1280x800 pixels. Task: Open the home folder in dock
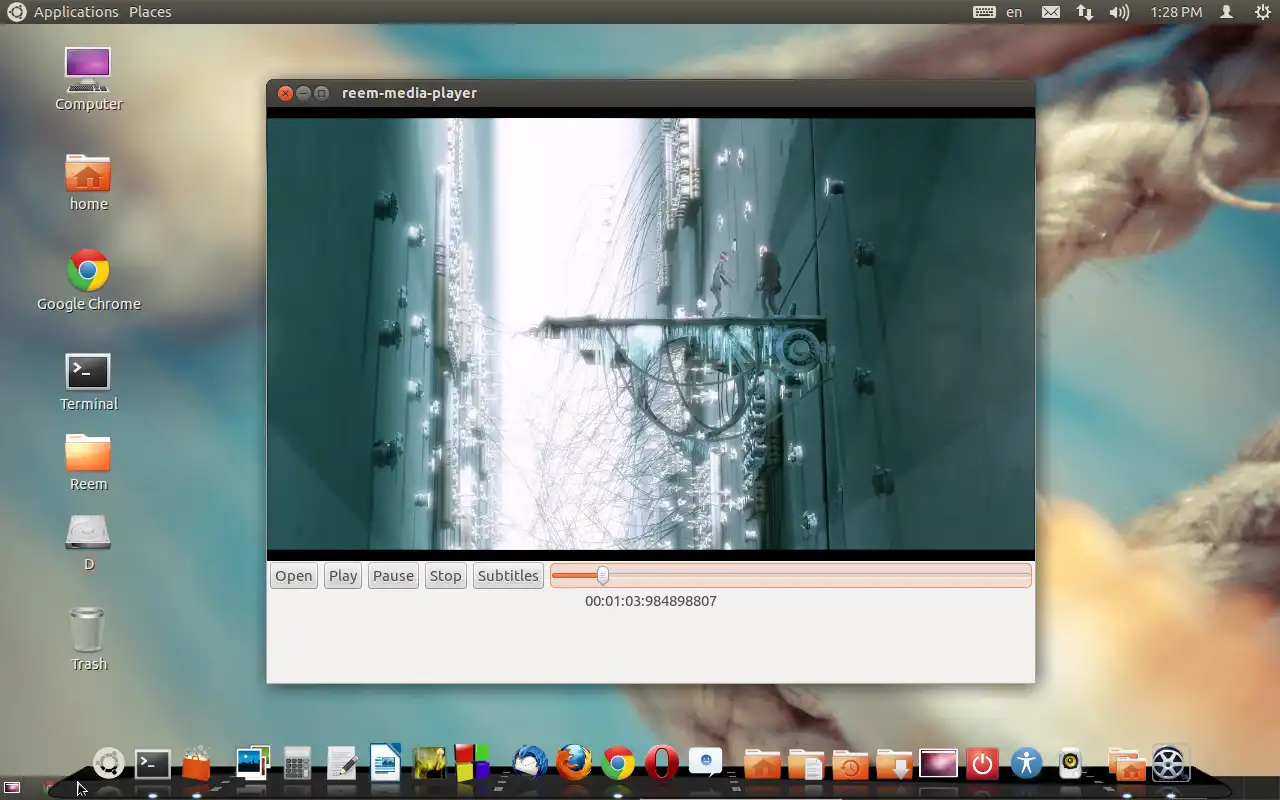coord(762,764)
